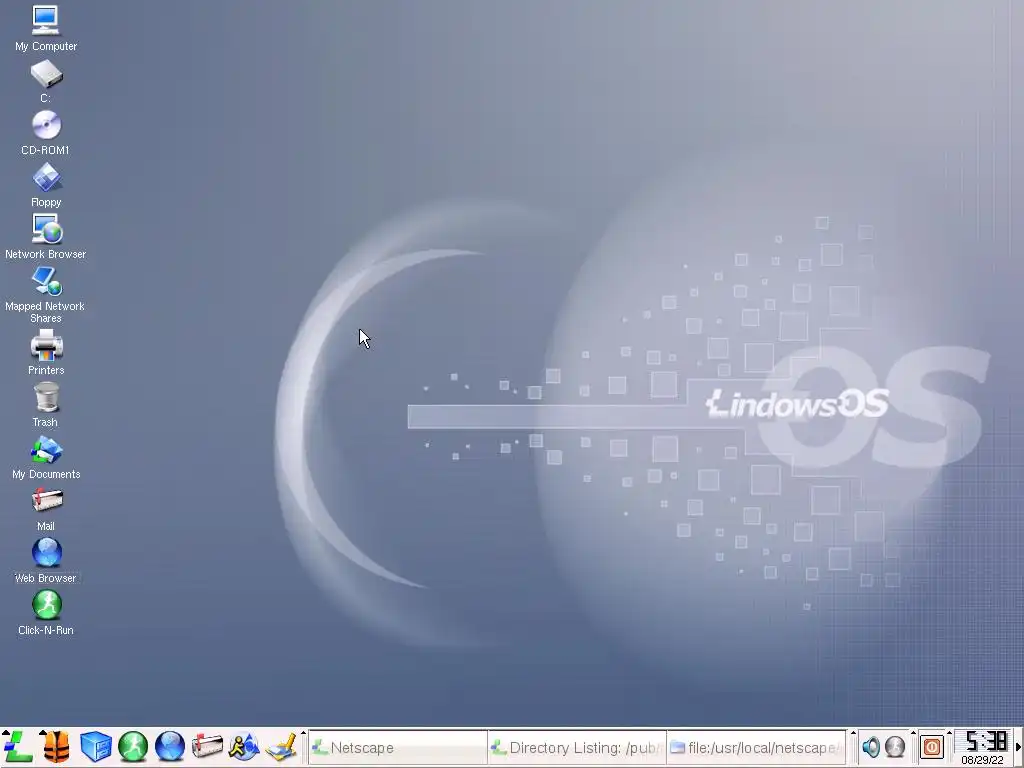
Task: Launch the Web Browser desktop icon
Action: (46, 561)
